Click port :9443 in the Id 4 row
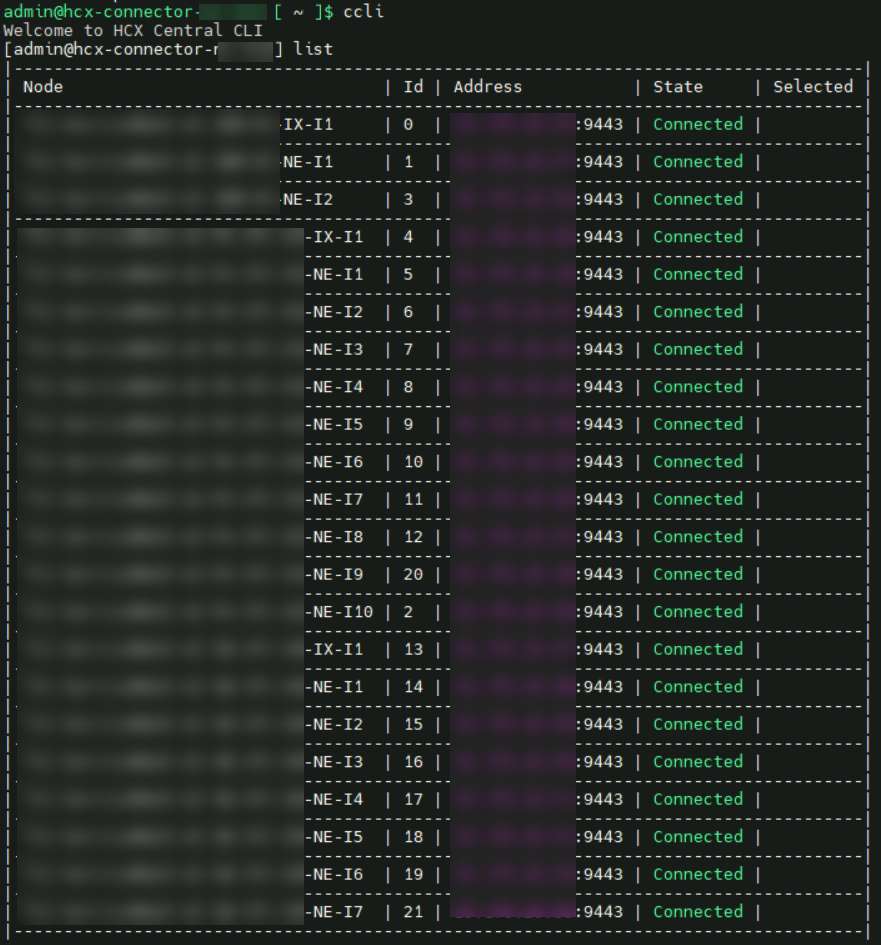Viewport: 881px width, 945px height. click(x=599, y=237)
